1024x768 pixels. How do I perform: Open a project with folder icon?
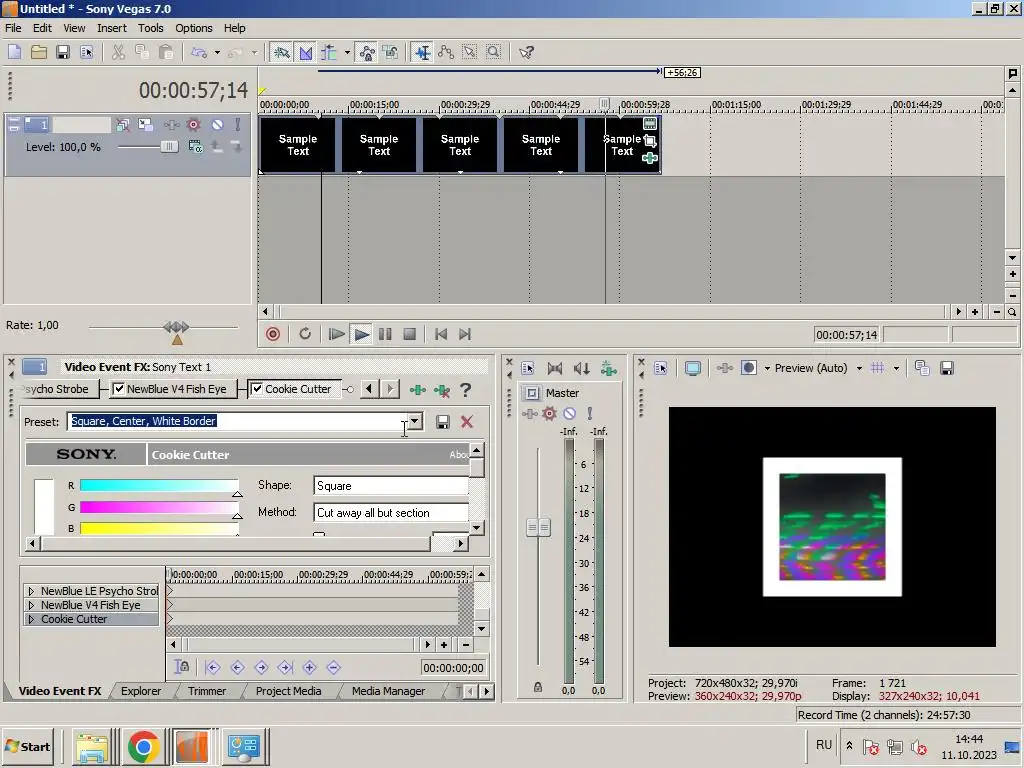point(39,52)
